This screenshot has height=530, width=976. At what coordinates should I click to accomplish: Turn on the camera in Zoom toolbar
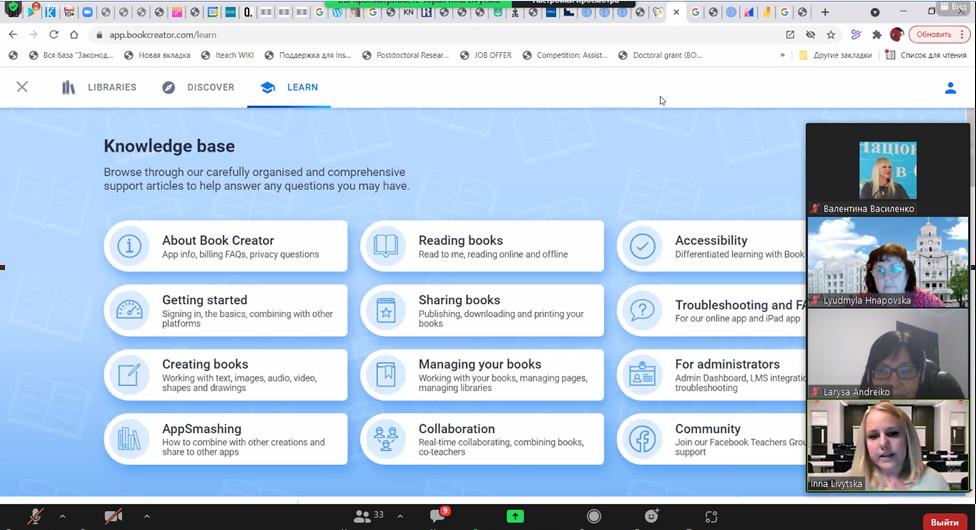tap(113, 516)
